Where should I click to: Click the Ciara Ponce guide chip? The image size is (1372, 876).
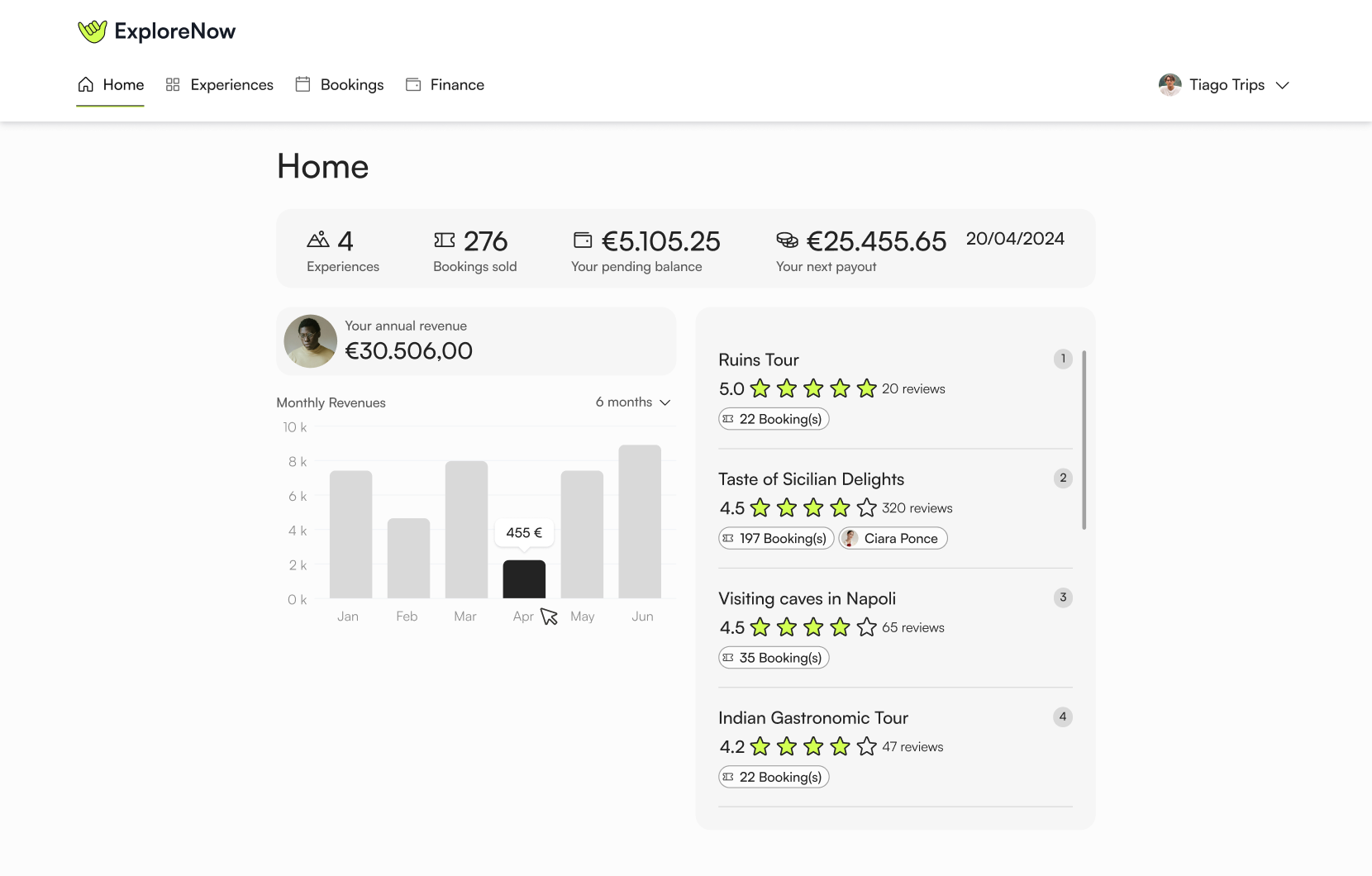click(893, 539)
